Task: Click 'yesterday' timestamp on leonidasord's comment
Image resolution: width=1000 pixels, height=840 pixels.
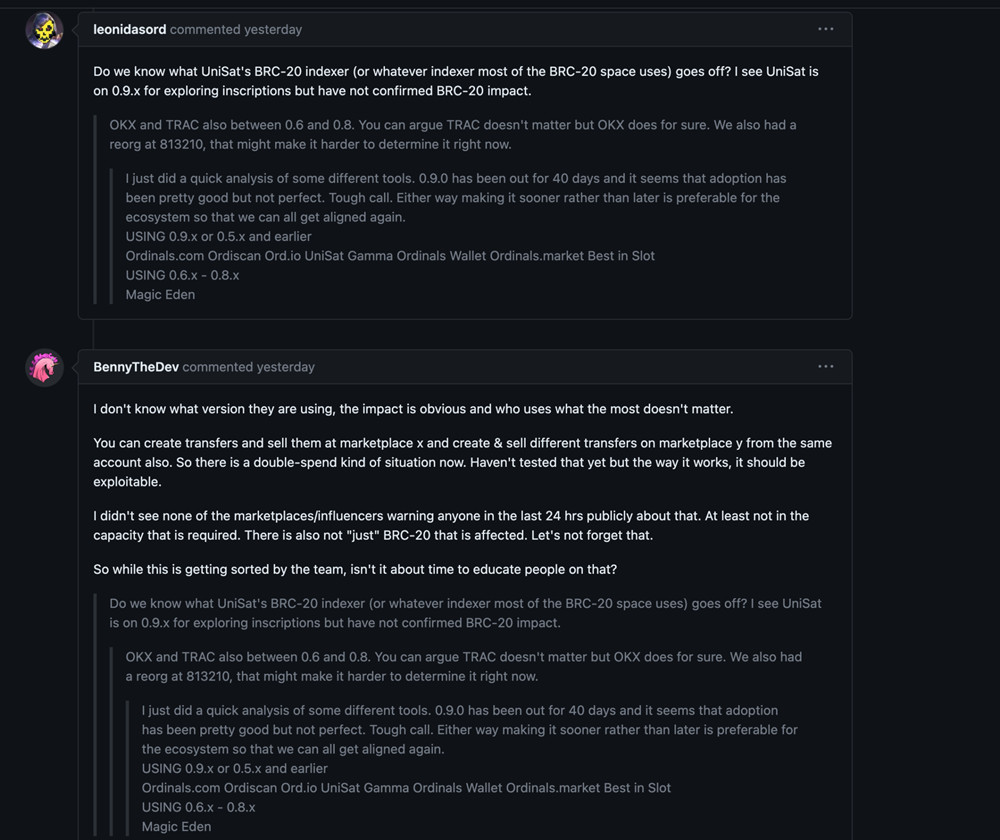Action: coord(273,29)
